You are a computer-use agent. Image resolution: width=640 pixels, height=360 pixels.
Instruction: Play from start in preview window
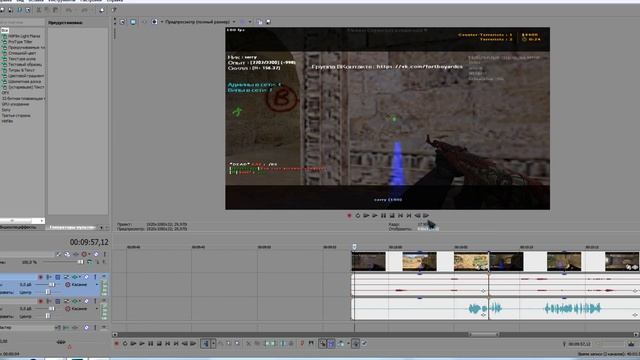[x=366, y=216]
